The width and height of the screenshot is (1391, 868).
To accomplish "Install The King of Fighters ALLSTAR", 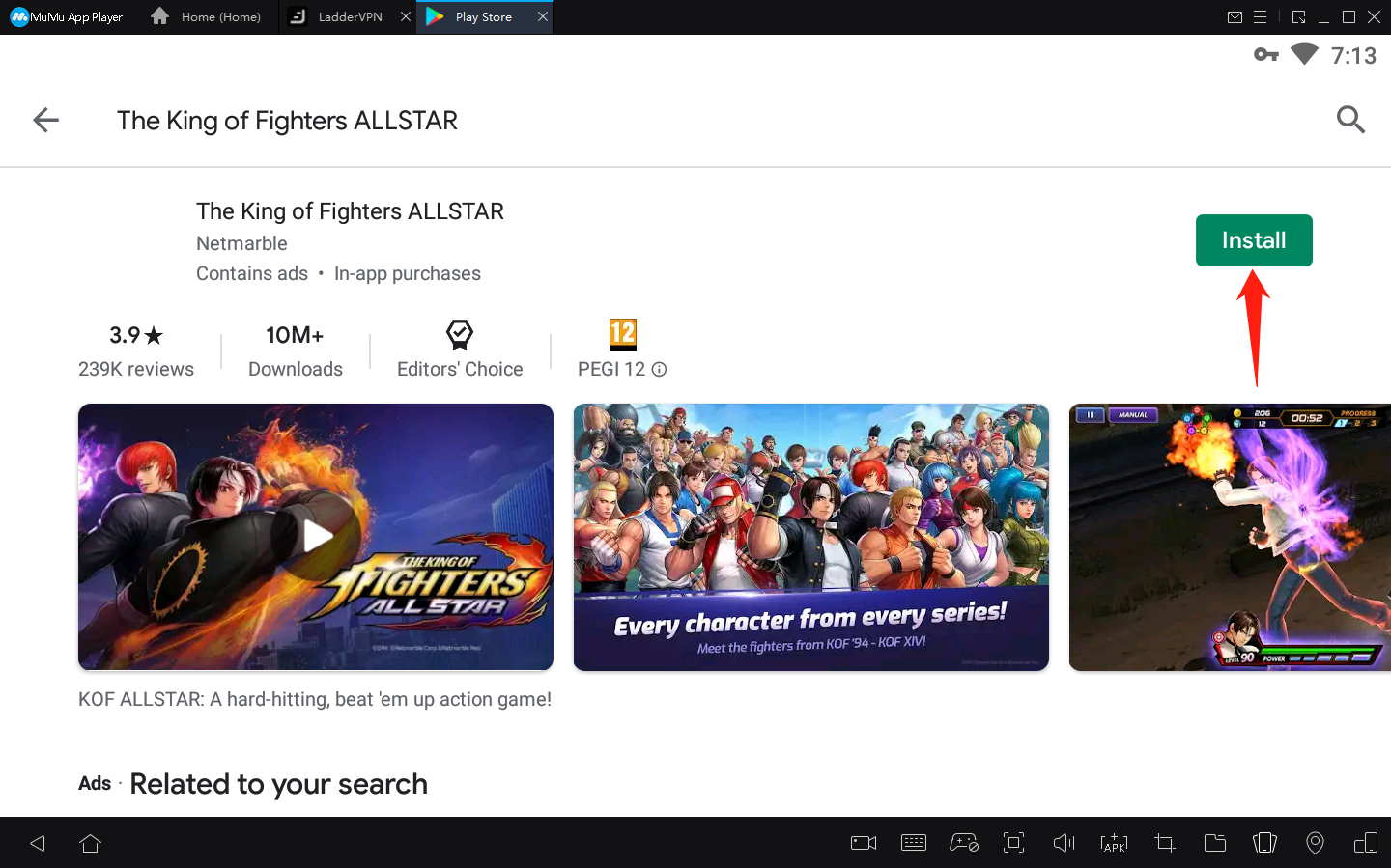I will click(1254, 240).
